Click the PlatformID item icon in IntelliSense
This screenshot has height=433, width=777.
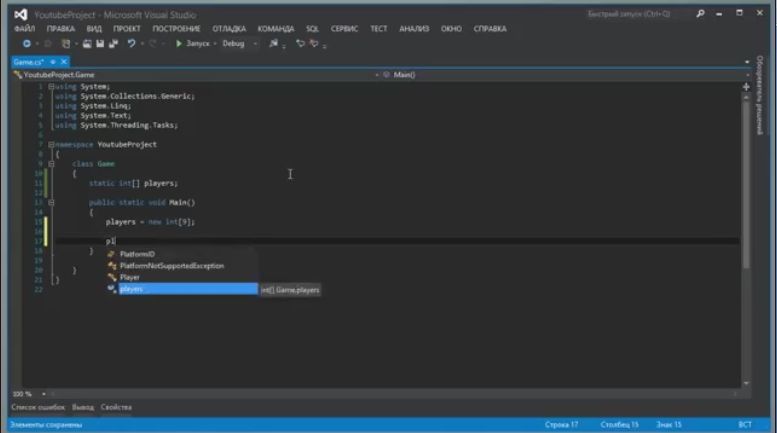pos(111,254)
